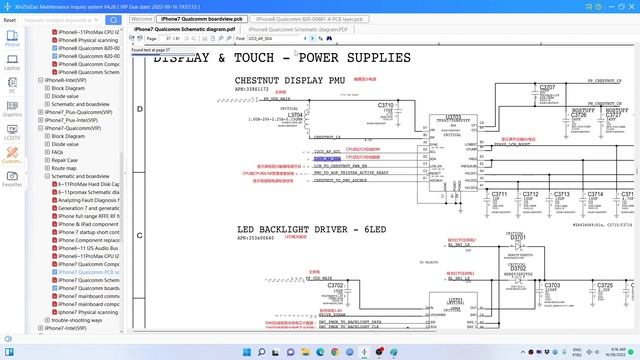Expand iPhone7_Plus-Intel(VIP) node
The height and width of the screenshot is (360, 640).
(x=41, y=120)
